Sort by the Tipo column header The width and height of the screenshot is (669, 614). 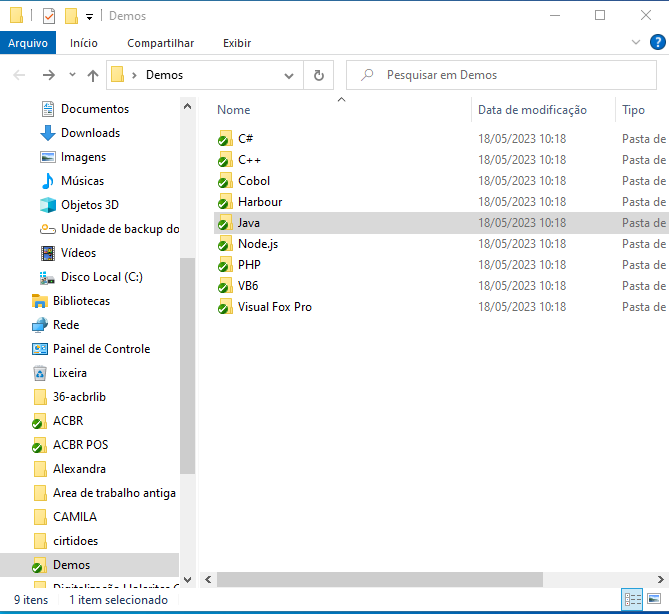click(633, 110)
